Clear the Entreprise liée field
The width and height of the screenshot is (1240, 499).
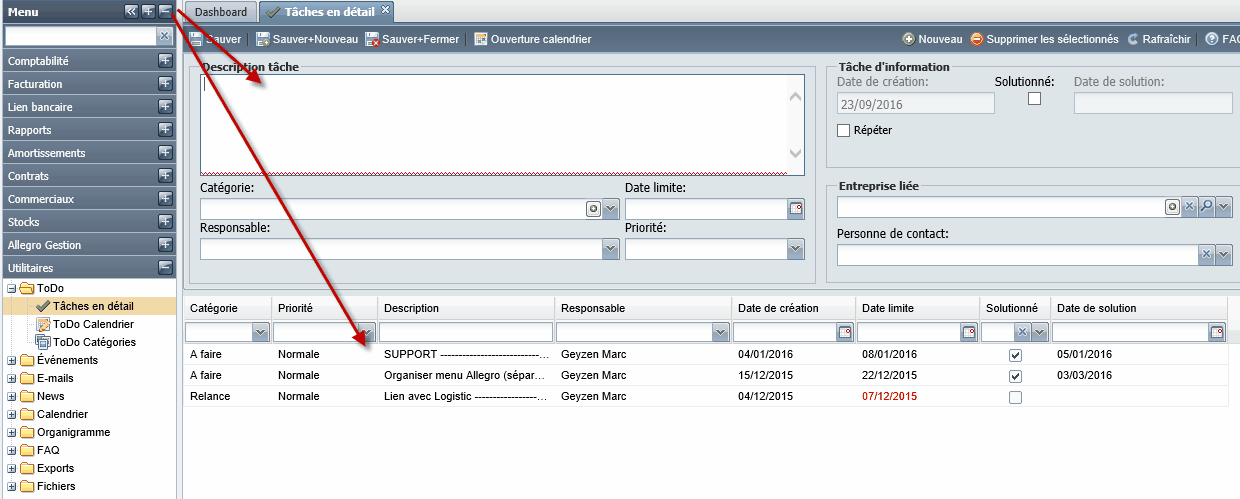click(1190, 207)
